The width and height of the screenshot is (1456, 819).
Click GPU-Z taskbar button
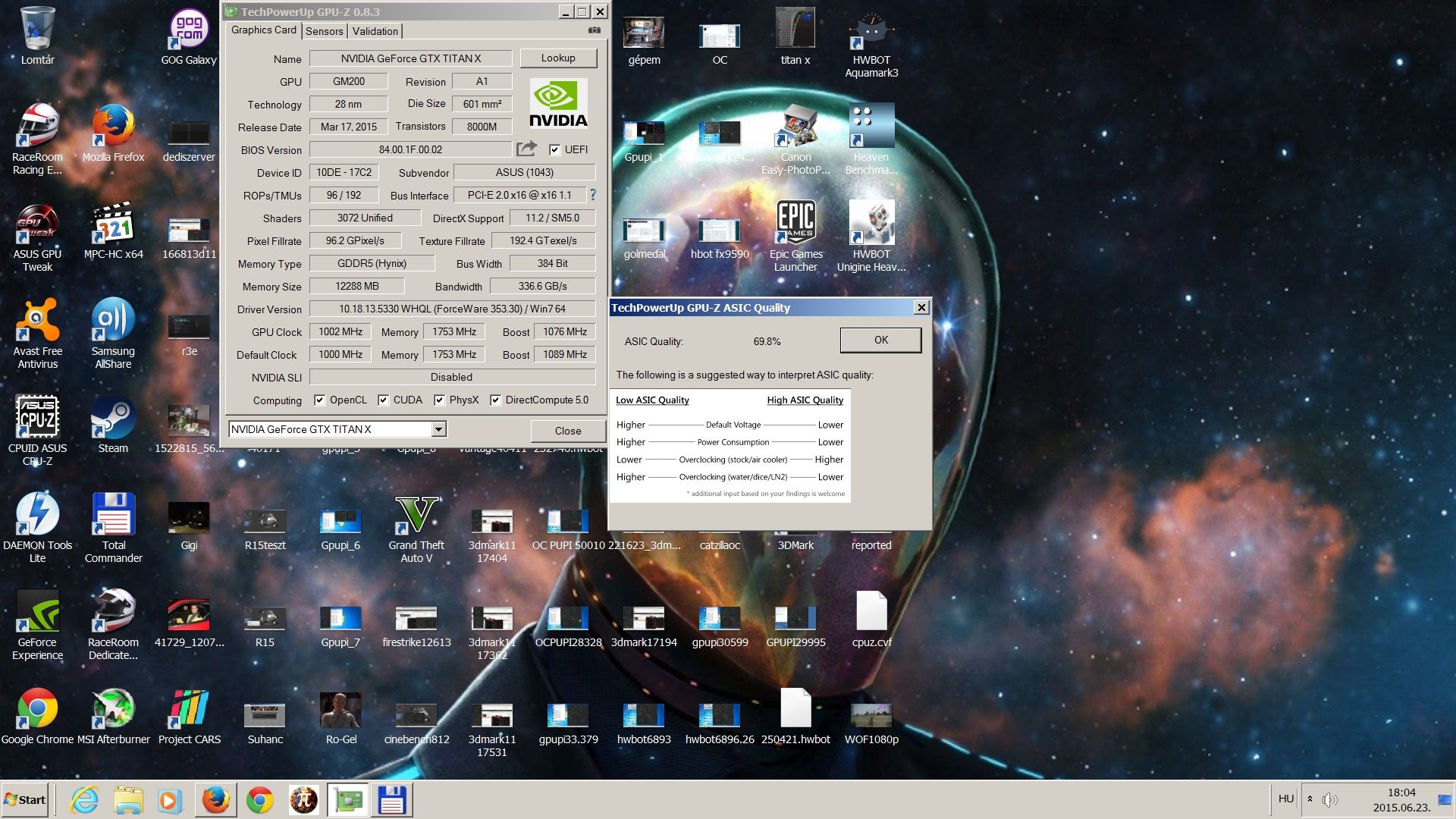tap(348, 800)
